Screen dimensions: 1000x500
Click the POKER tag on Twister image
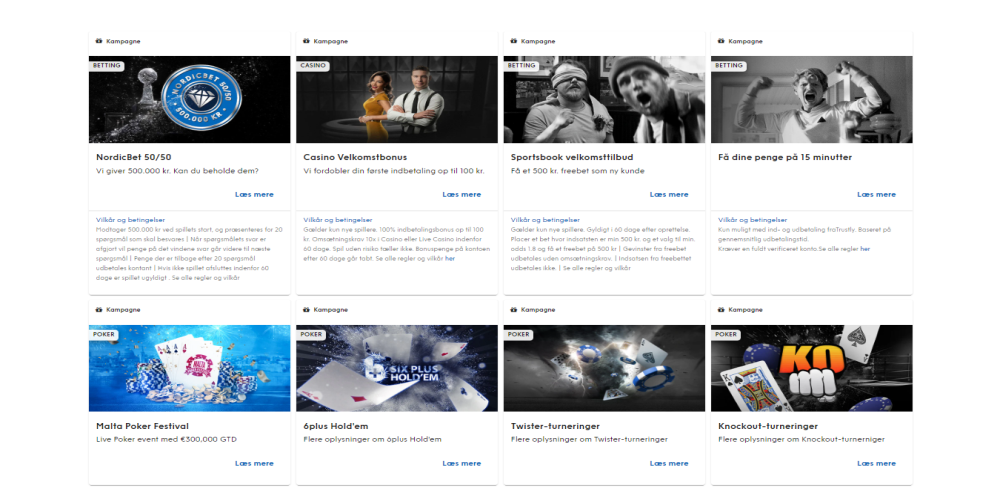(x=518, y=334)
